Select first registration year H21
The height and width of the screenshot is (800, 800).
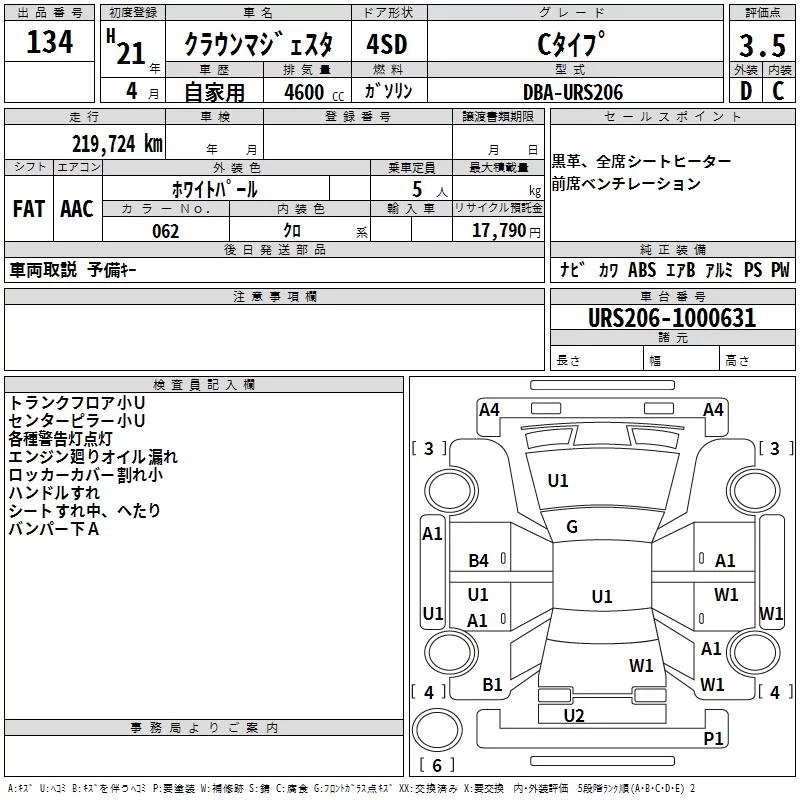click(126, 47)
